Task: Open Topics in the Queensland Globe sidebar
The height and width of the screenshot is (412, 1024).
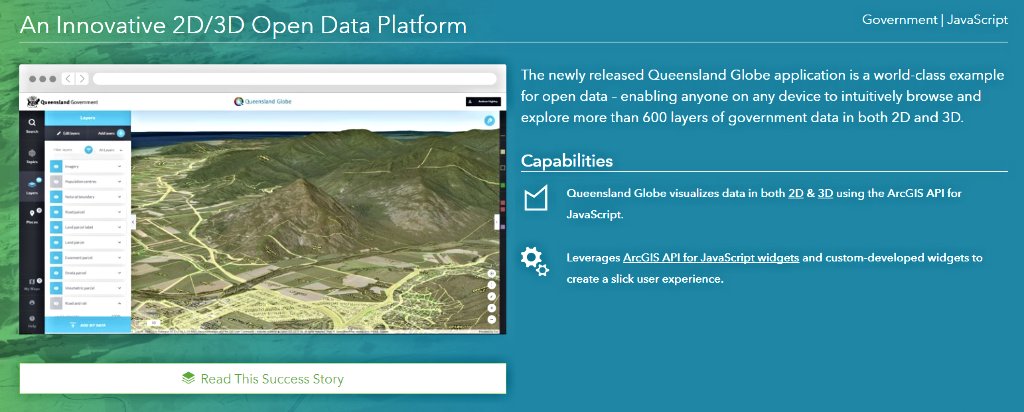Action: tap(32, 156)
